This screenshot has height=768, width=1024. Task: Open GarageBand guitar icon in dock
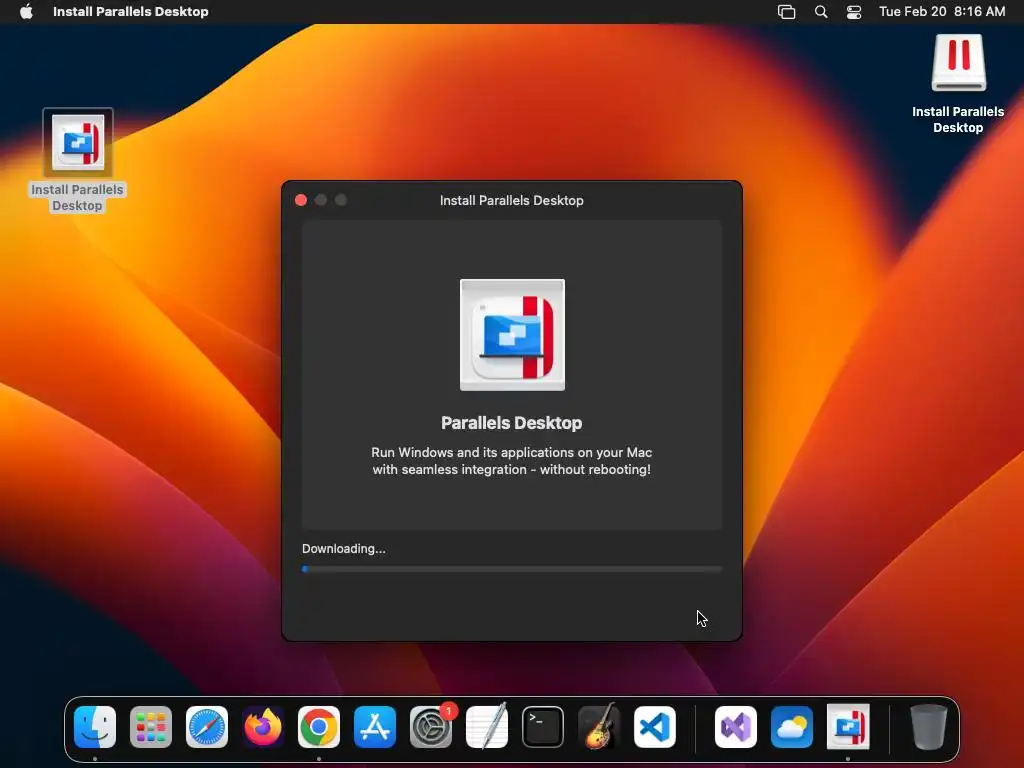(599, 727)
